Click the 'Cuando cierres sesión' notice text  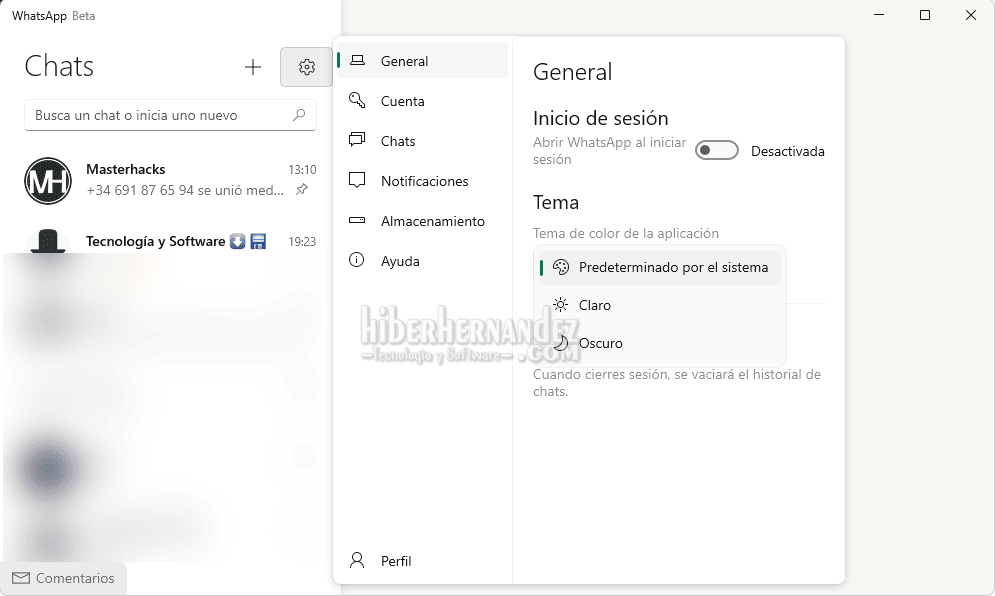(x=677, y=383)
